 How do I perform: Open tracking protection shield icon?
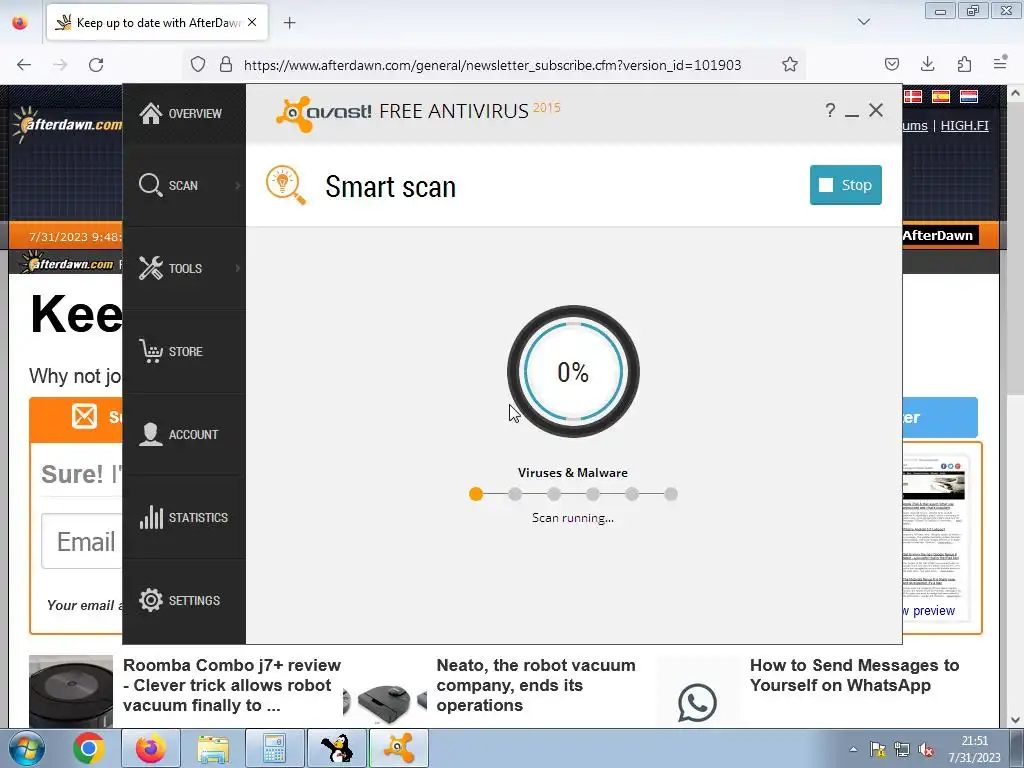coord(198,65)
